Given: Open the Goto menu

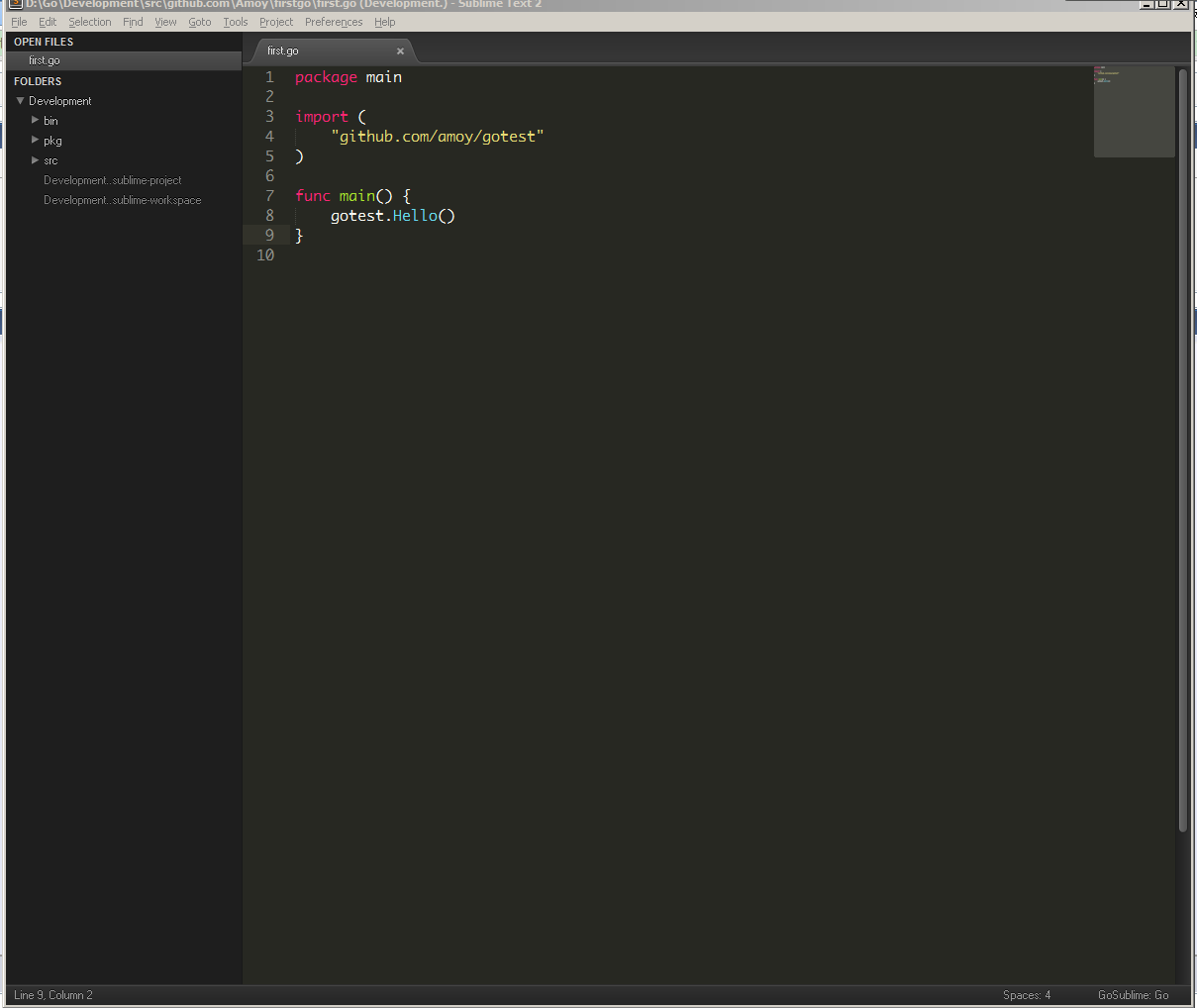Looking at the screenshot, I should click(x=200, y=22).
